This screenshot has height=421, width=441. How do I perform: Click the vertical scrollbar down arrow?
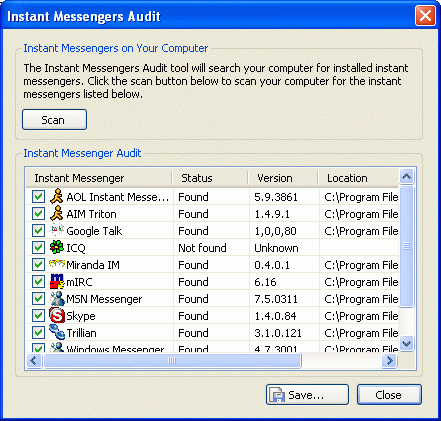click(406, 343)
